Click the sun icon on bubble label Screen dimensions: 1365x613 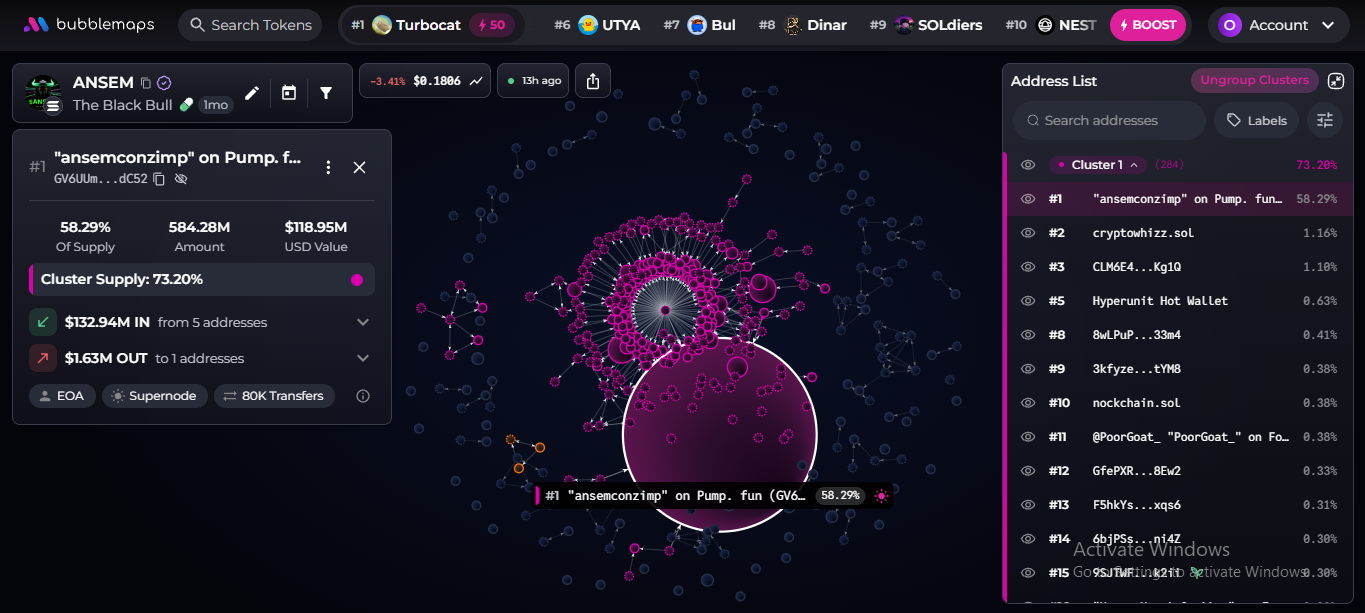[x=881, y=495]
